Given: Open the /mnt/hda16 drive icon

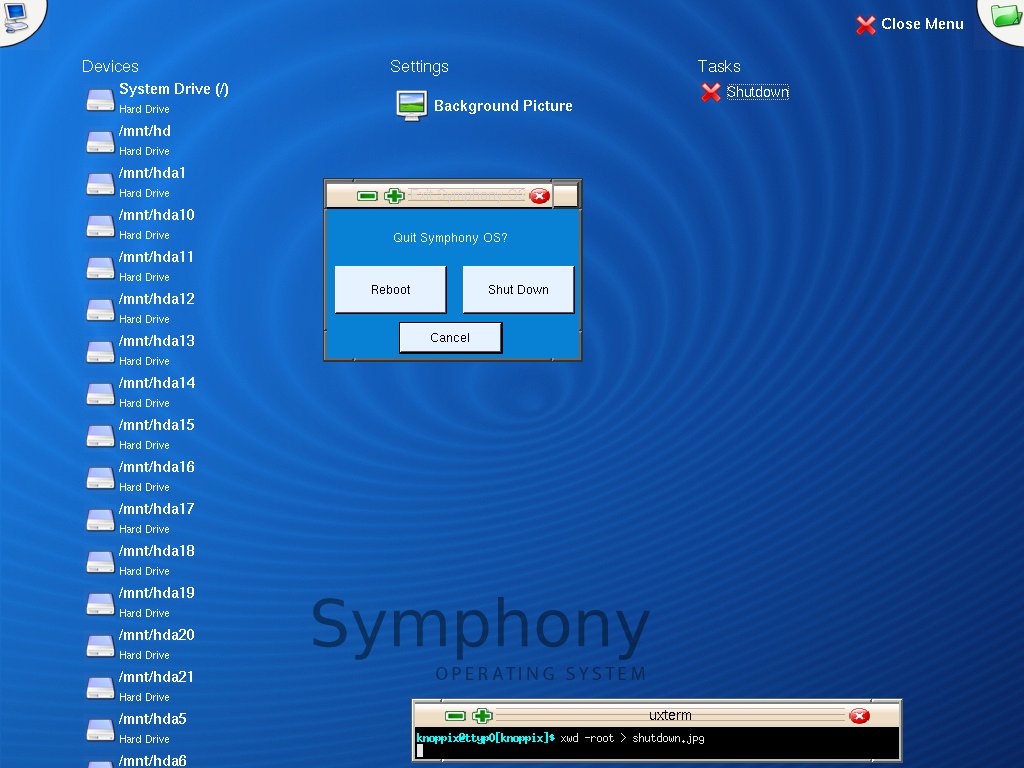Looking at the screenshot, I should pyautogui.click(x=101, y=477).
